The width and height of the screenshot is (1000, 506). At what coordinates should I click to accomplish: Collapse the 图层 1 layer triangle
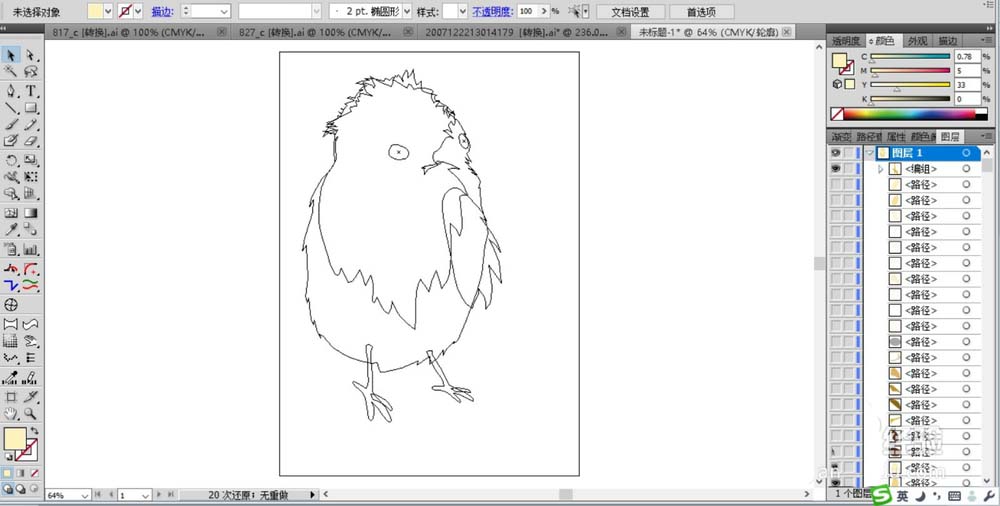click(870, 153)
